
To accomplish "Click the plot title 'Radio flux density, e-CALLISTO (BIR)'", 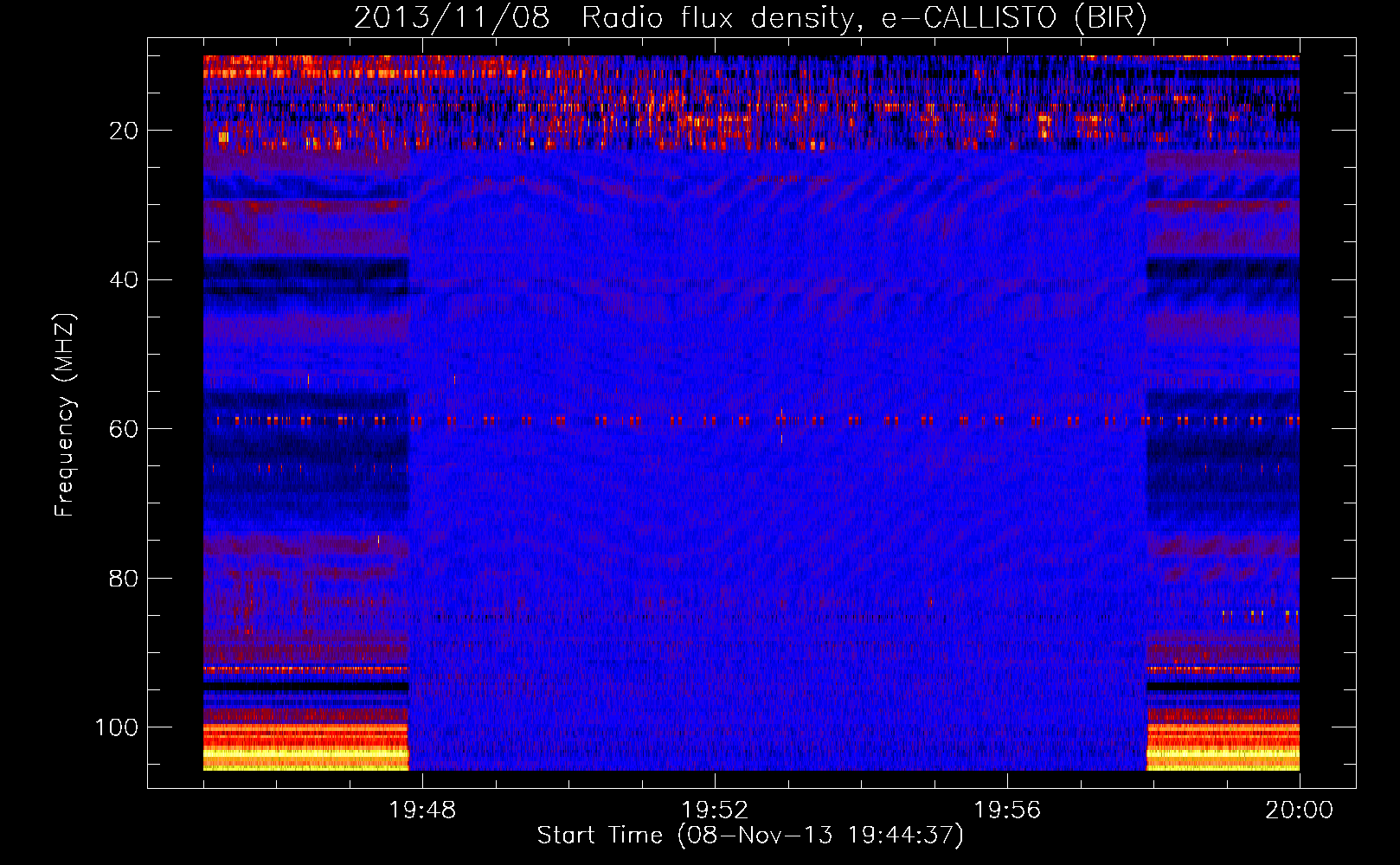I will 864,18.
